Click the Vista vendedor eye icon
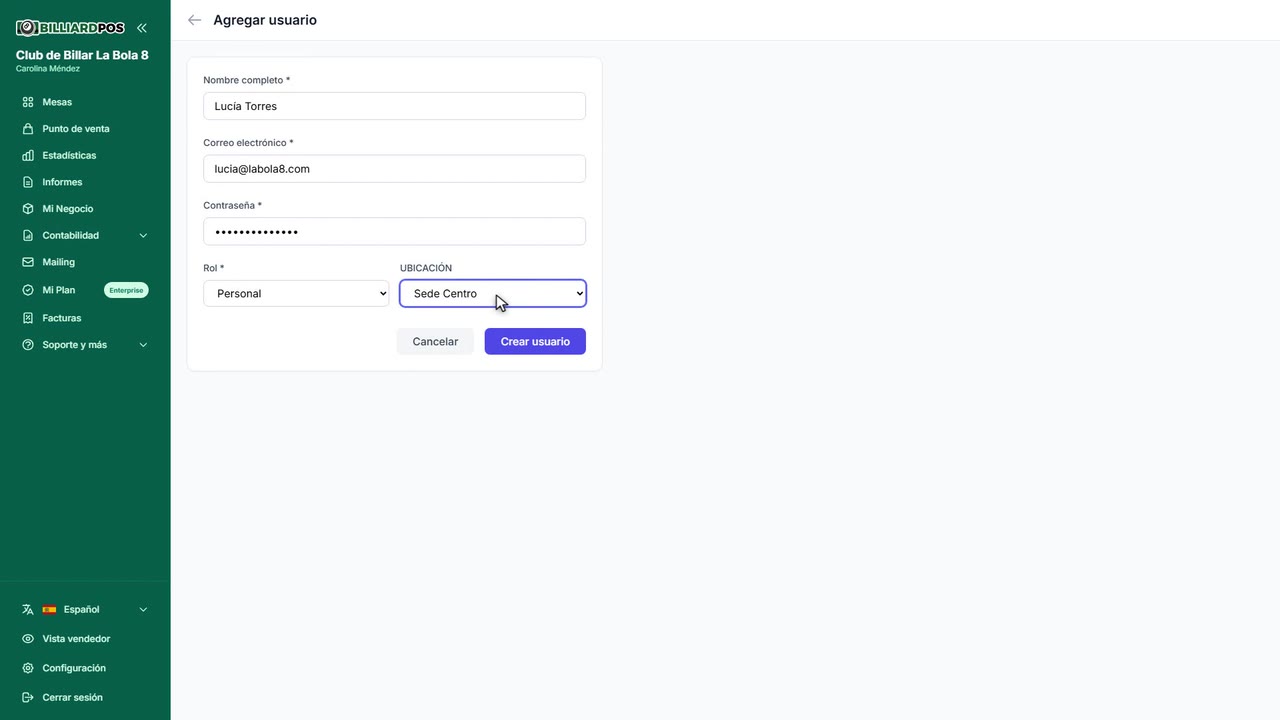The image size is (1280, 720). tap(28, 639)
